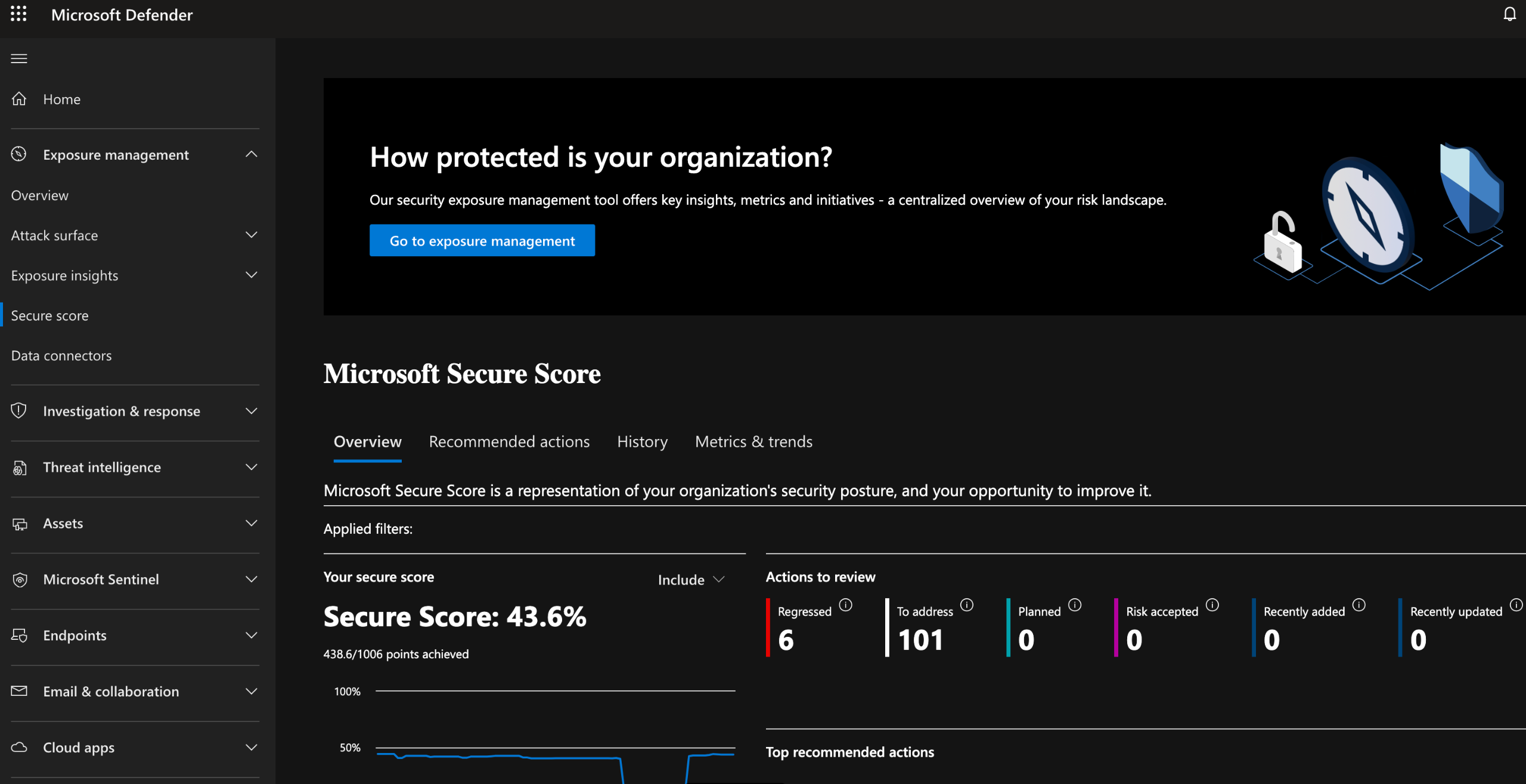The image size is (1526, 784).
Task: Switch to the Recommended actions tab
Action: 509,441
